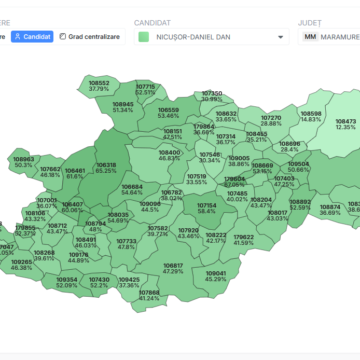The image size is (360, 360).
Task: Select map region 108874 with 36.69%
Action: [330, 210]
